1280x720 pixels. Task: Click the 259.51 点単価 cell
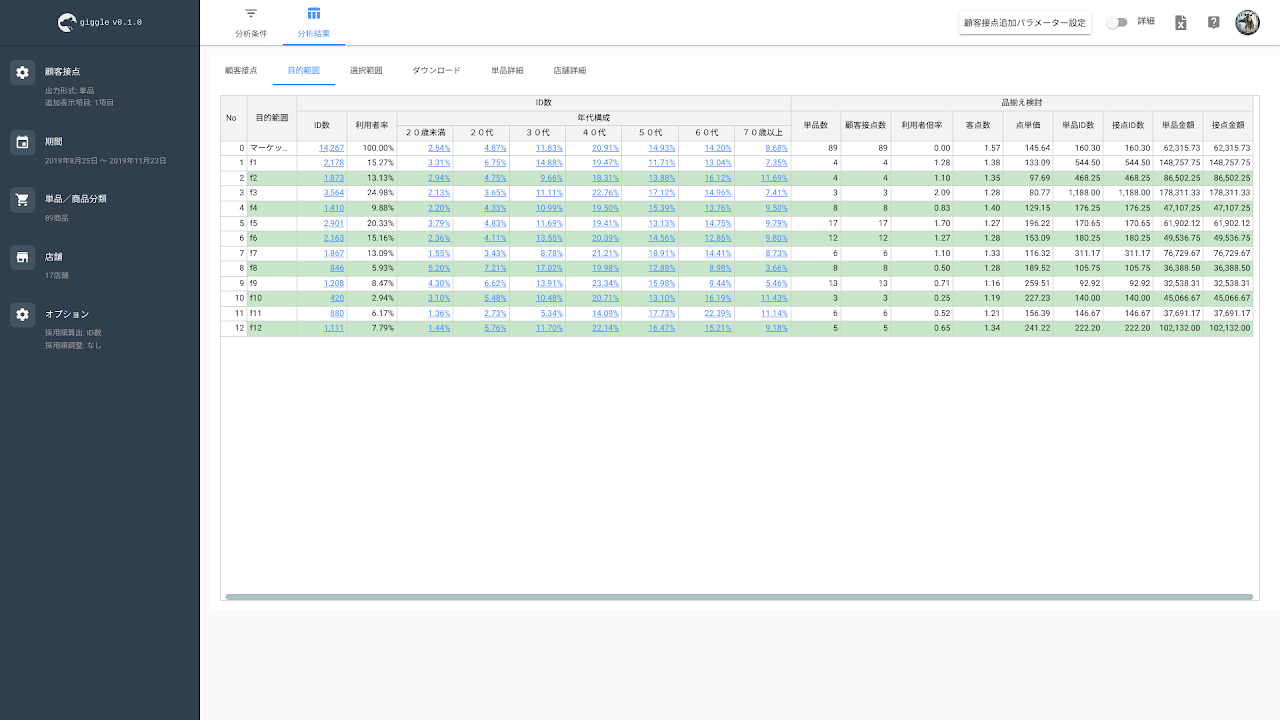click(x=1028, y=283)
